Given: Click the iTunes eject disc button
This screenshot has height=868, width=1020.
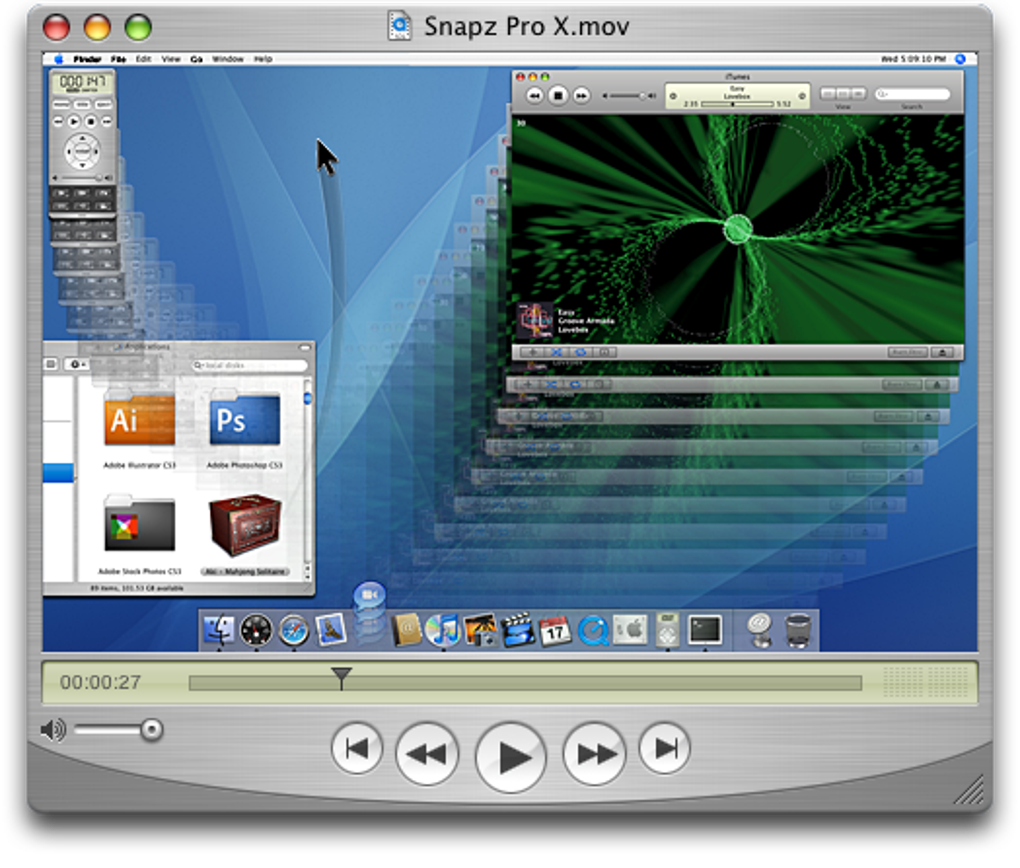Looking at the screenshot, I should 942,353.
